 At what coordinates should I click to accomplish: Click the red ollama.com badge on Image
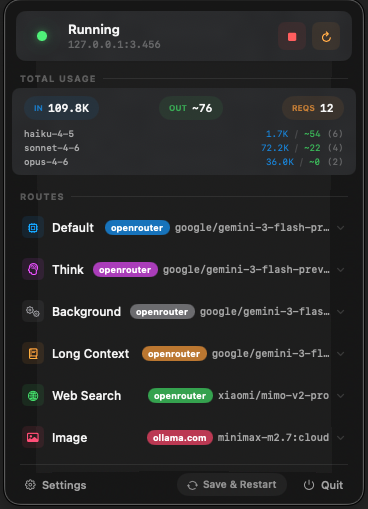coord(180,438)
